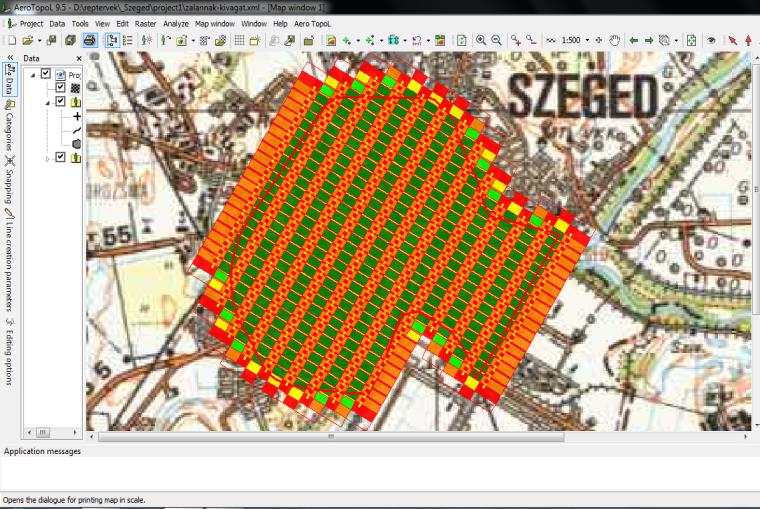
Task: Open the dropdown arrow beside the Open folder icon
Action: coord(39,41)
